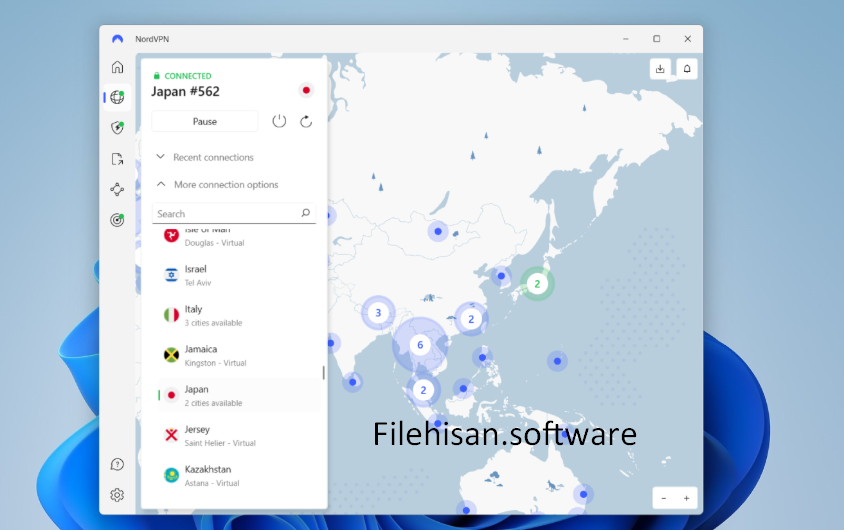Click the Mongolia server dot
This screenshot has width=844, height=530.
point(438,231)
